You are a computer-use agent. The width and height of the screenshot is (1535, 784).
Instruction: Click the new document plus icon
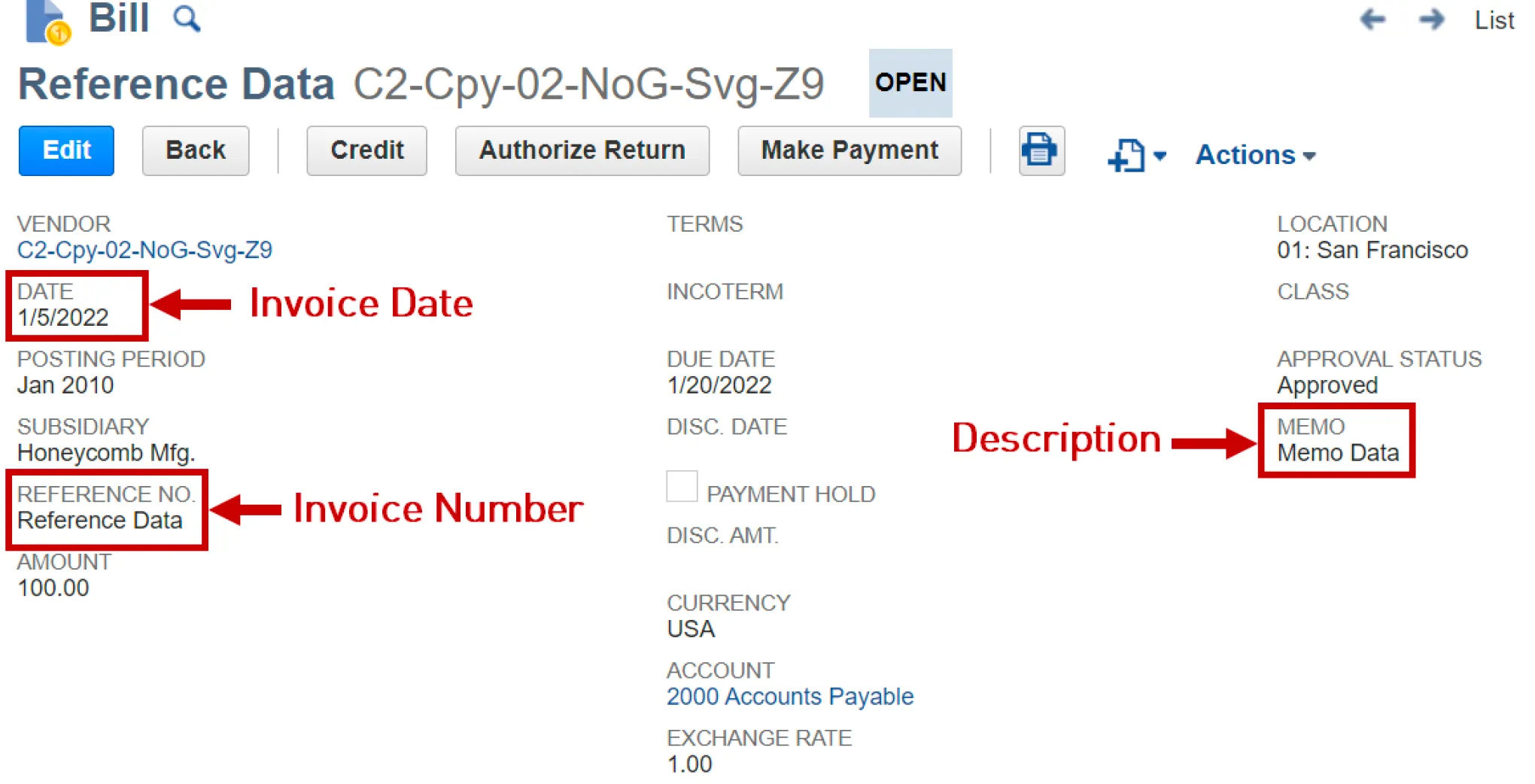point(1126,155)
